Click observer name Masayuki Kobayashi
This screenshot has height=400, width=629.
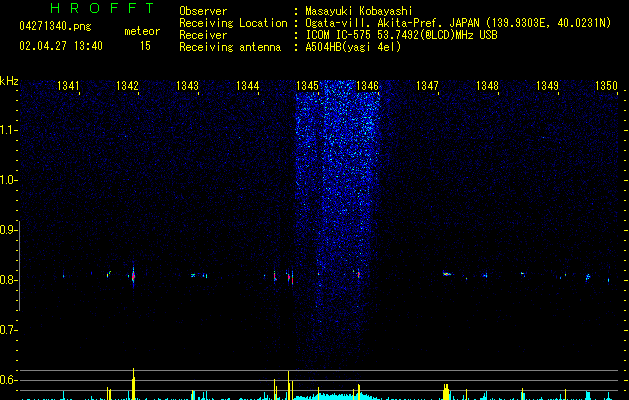coord(359,11)
